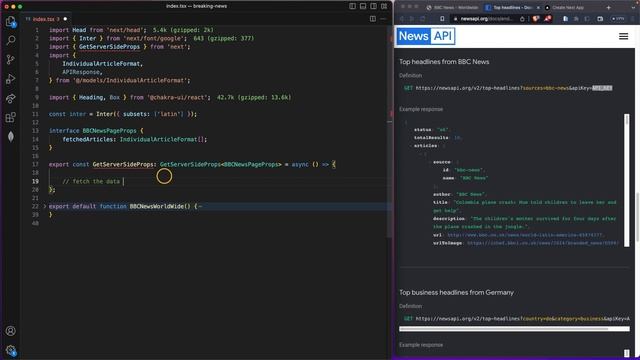Viewport: 640px width, 360px height.
Task: Expand the folded BBCNewsWorldWide function
Action: click(44, 207)
